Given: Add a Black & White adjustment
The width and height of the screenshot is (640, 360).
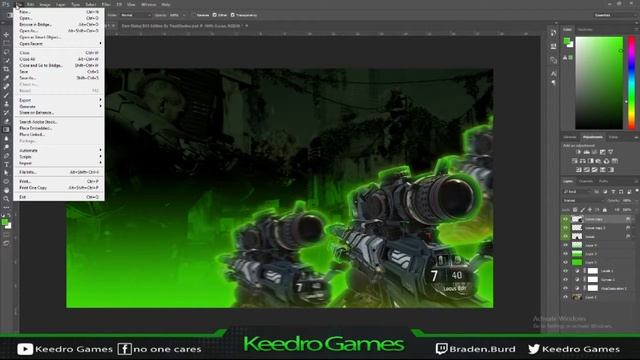Looking at the screenshot, I should [x=591, y=161].
